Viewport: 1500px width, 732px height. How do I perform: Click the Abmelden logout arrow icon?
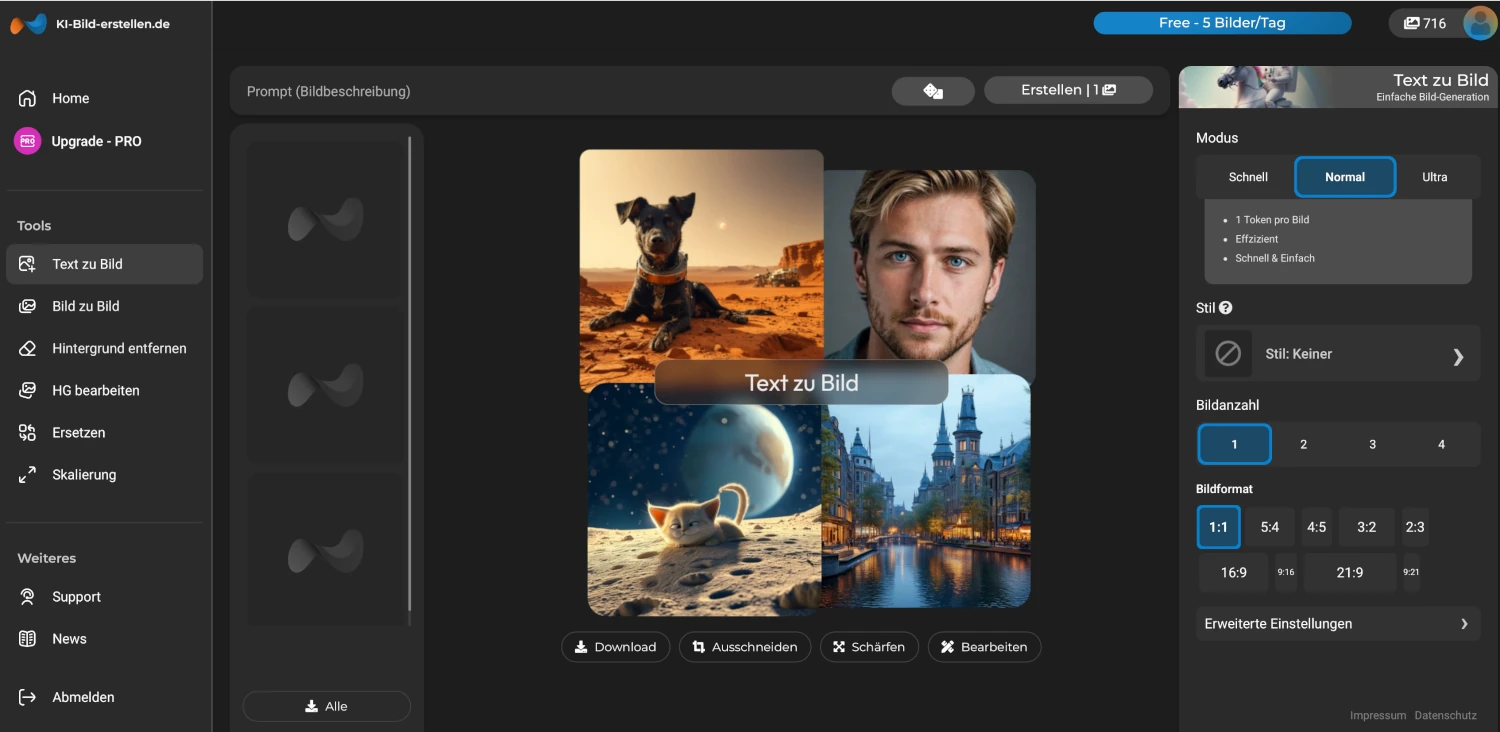27,697
